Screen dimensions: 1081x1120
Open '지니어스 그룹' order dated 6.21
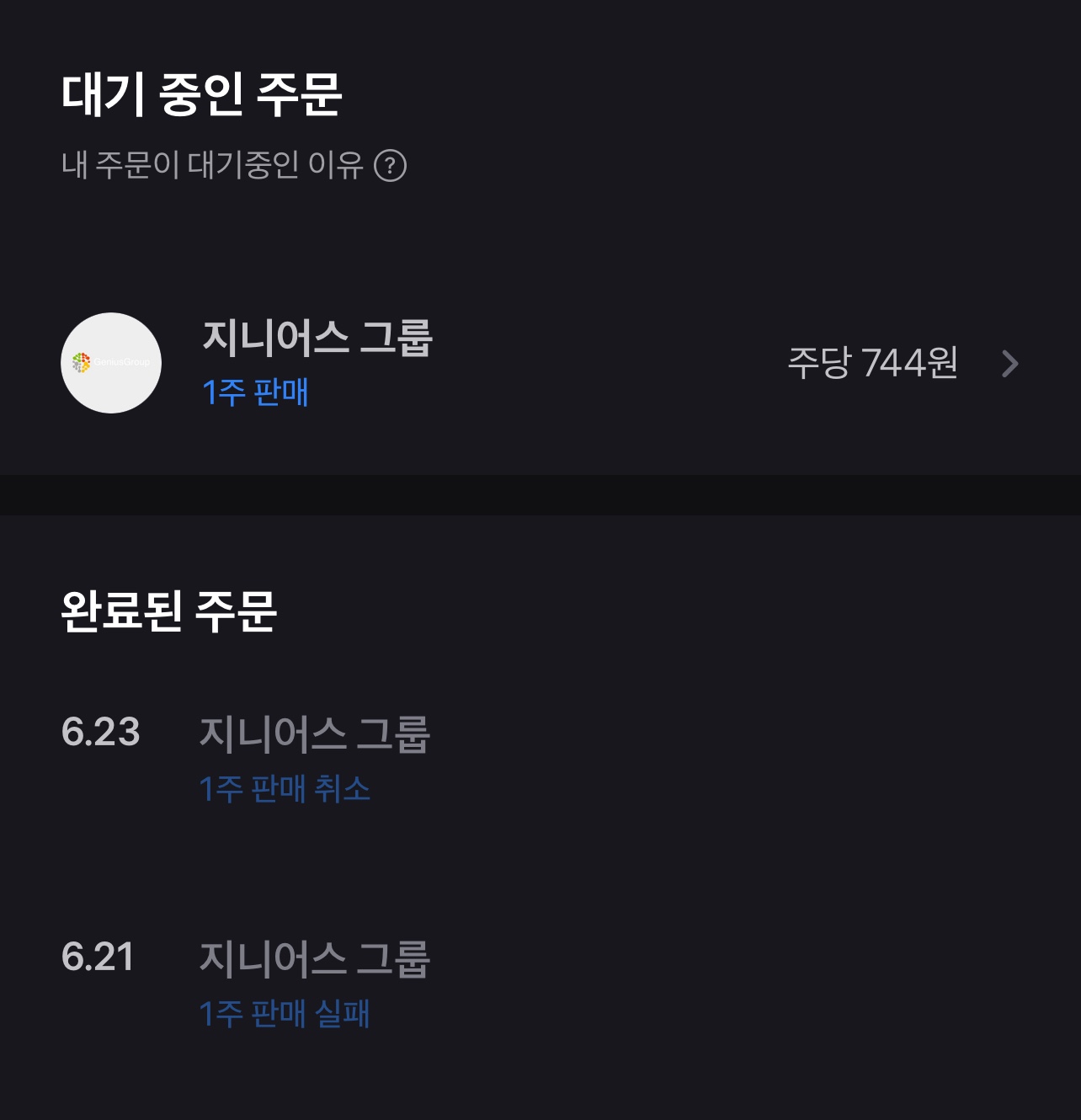314,959
